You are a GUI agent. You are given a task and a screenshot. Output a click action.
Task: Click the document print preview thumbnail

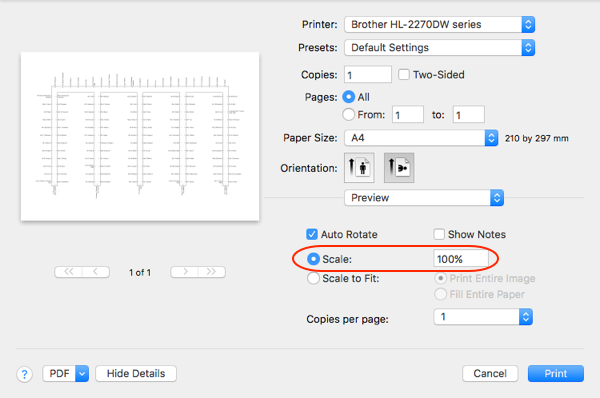coord(140,136)
